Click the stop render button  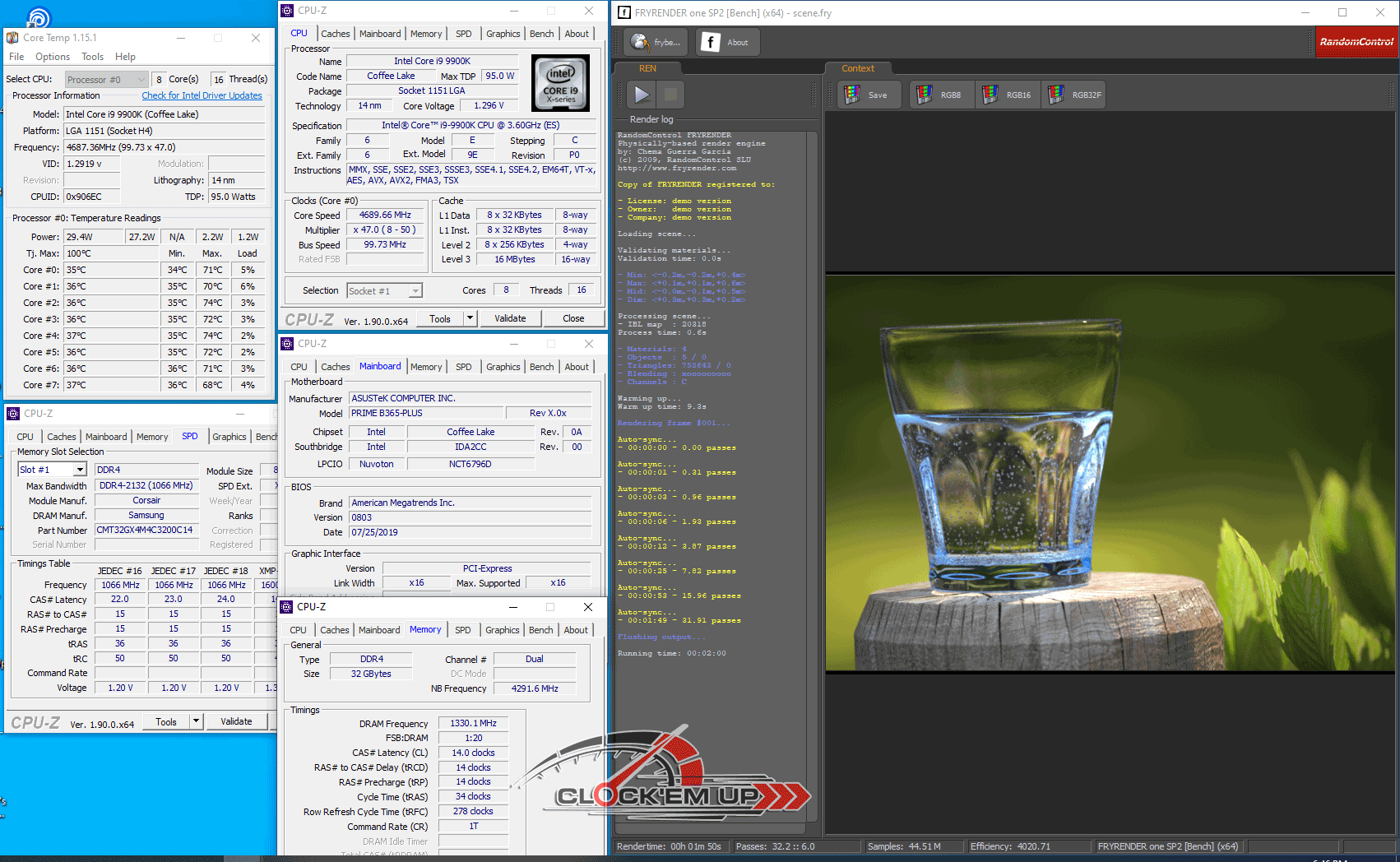pos(670,95)
